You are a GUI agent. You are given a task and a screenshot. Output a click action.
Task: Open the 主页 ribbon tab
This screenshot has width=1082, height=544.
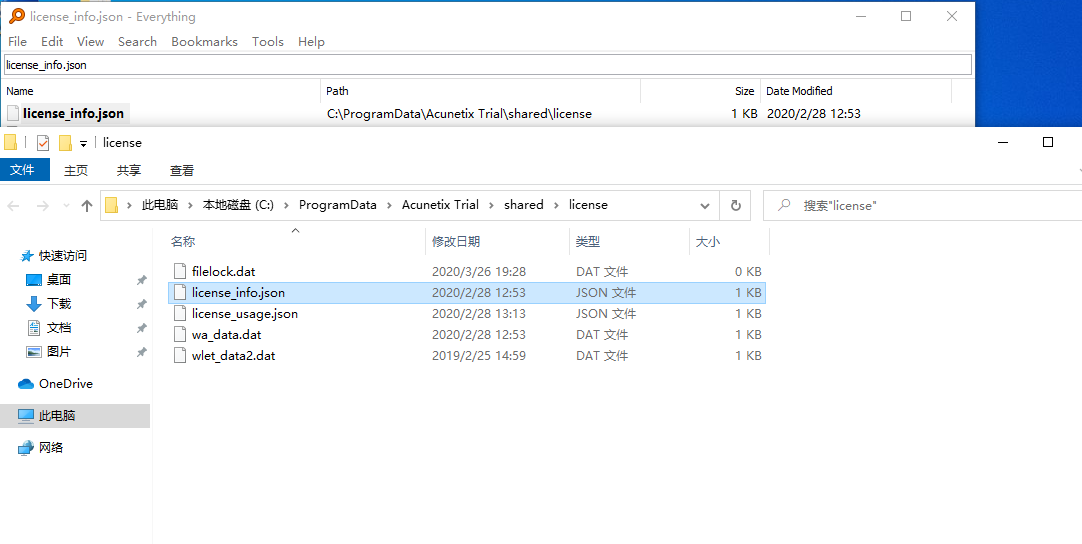[76, 171]
